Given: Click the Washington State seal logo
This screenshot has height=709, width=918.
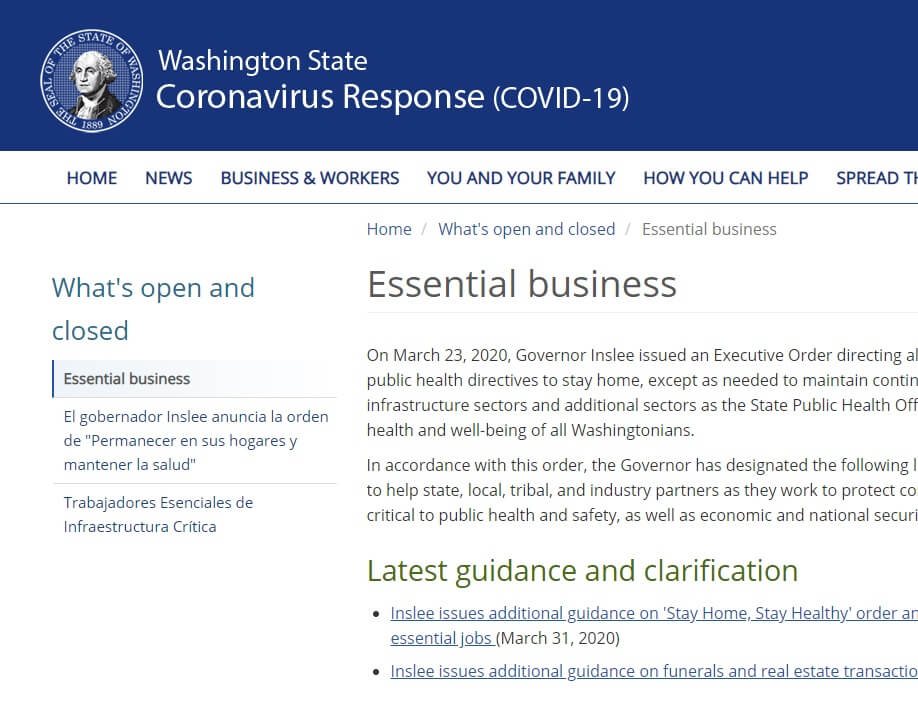Looking at the screenshot, I should click(x=92, y=80).
